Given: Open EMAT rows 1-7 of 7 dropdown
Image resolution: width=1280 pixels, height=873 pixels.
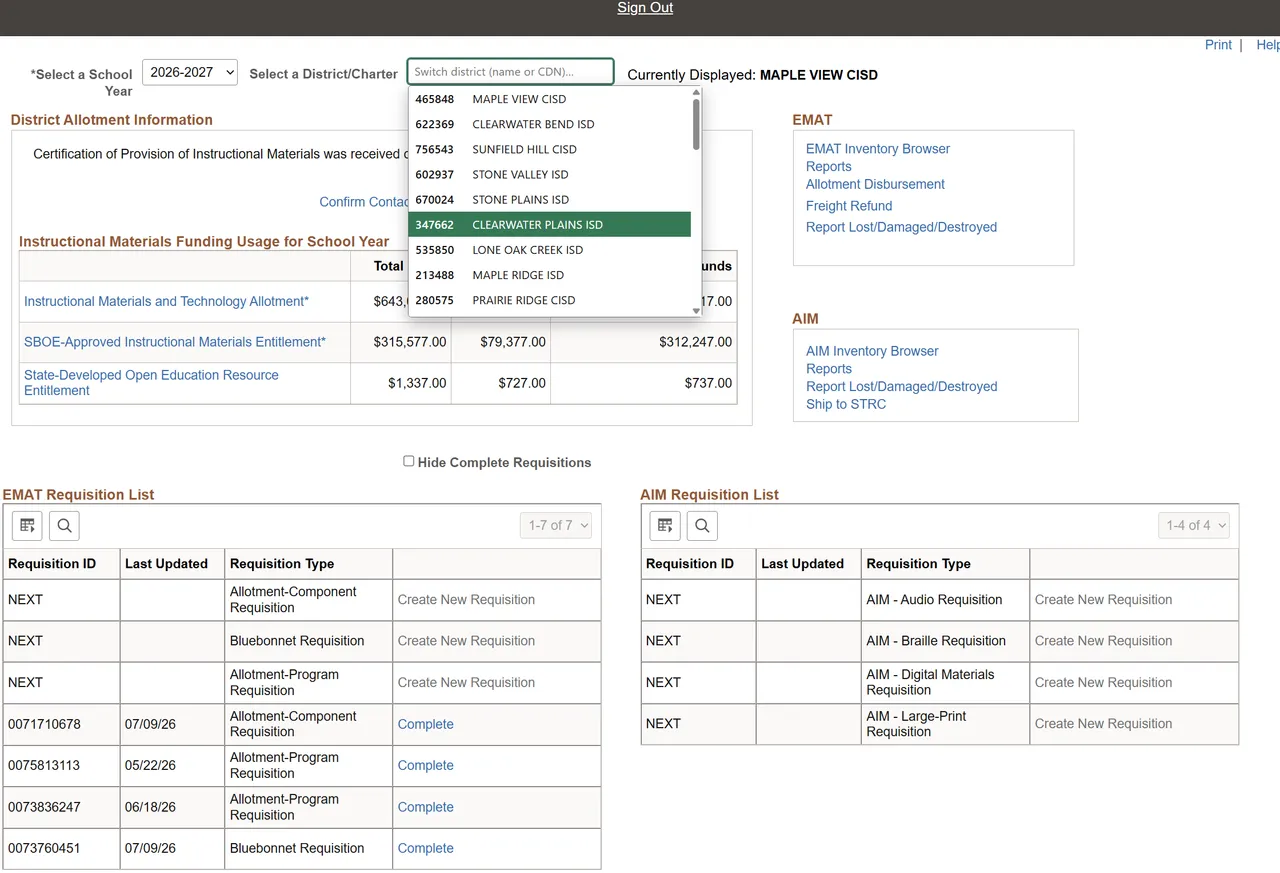Looking at the screenshot, I should pos(556,525).
